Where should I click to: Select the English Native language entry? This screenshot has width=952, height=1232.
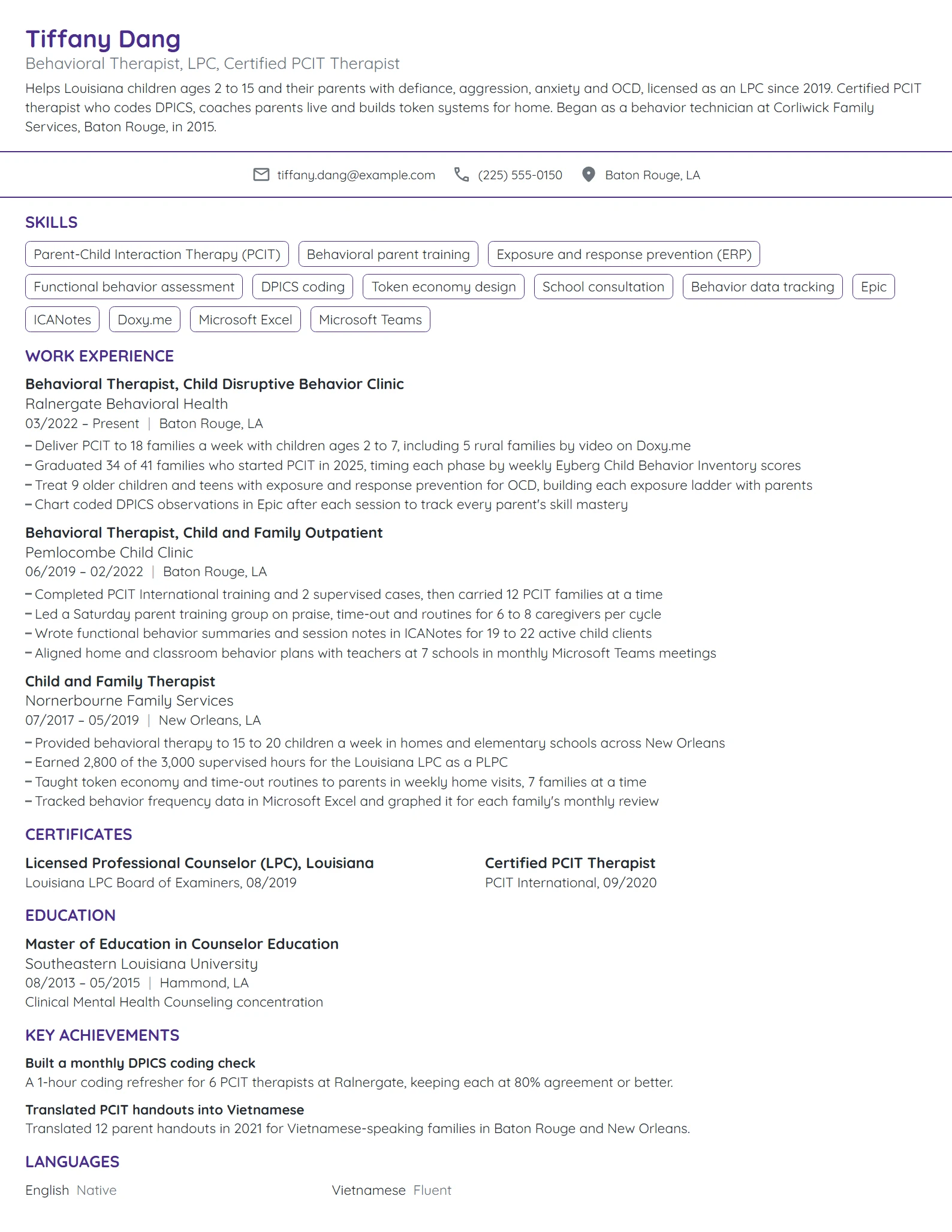point(71,1191)
